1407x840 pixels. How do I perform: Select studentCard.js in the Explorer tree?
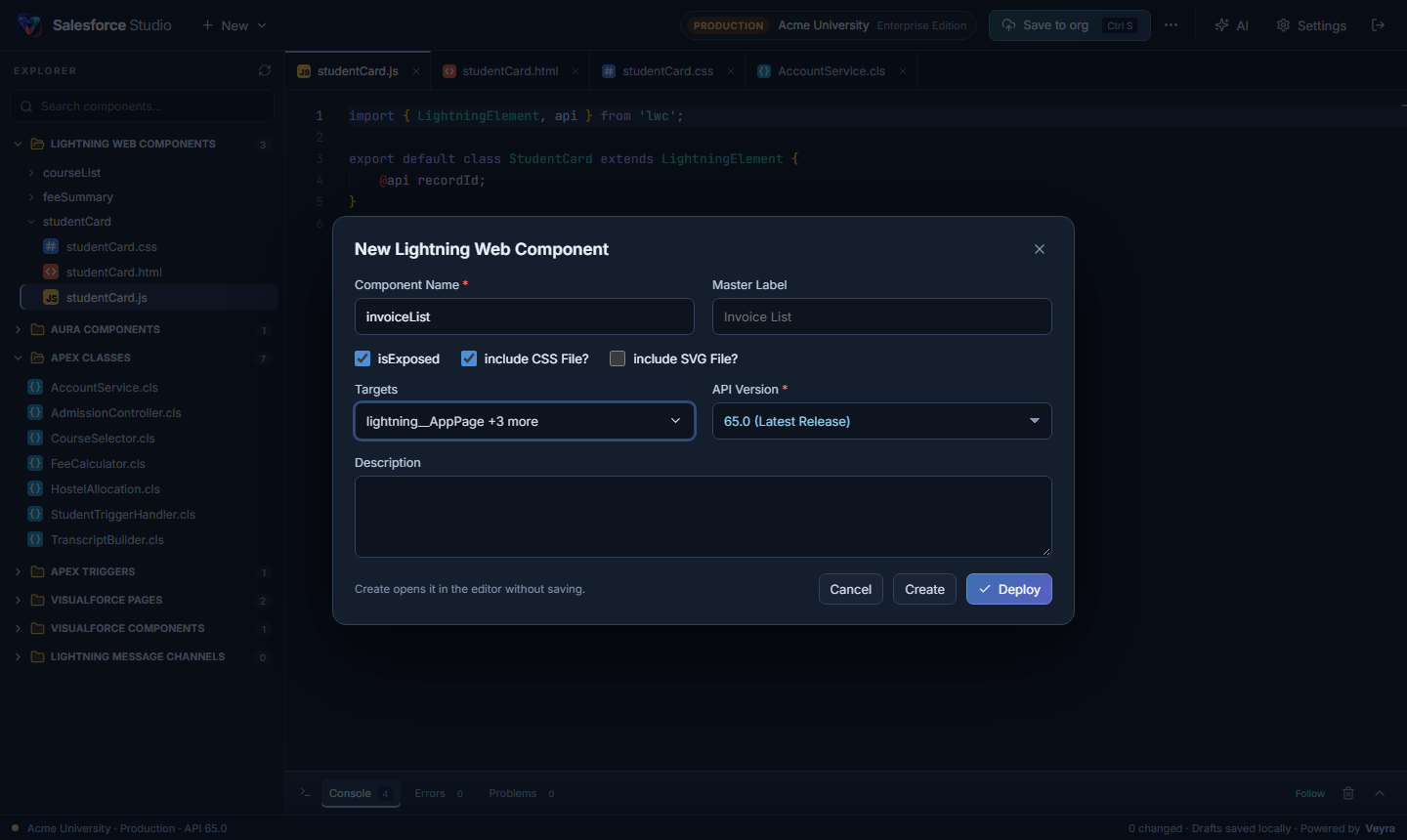coord(149,297)
